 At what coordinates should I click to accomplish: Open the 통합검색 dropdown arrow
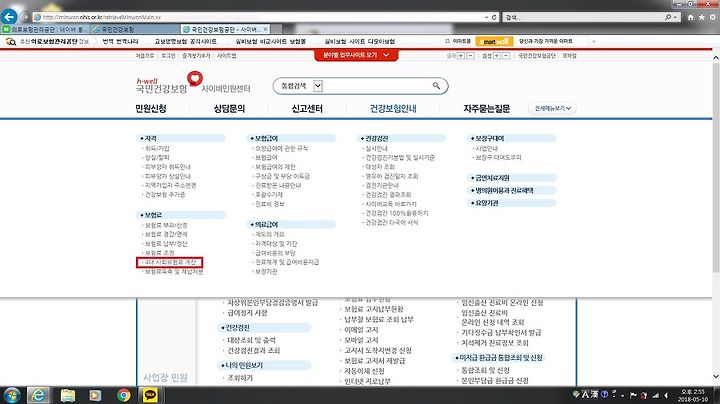click(x=318, y=86)
